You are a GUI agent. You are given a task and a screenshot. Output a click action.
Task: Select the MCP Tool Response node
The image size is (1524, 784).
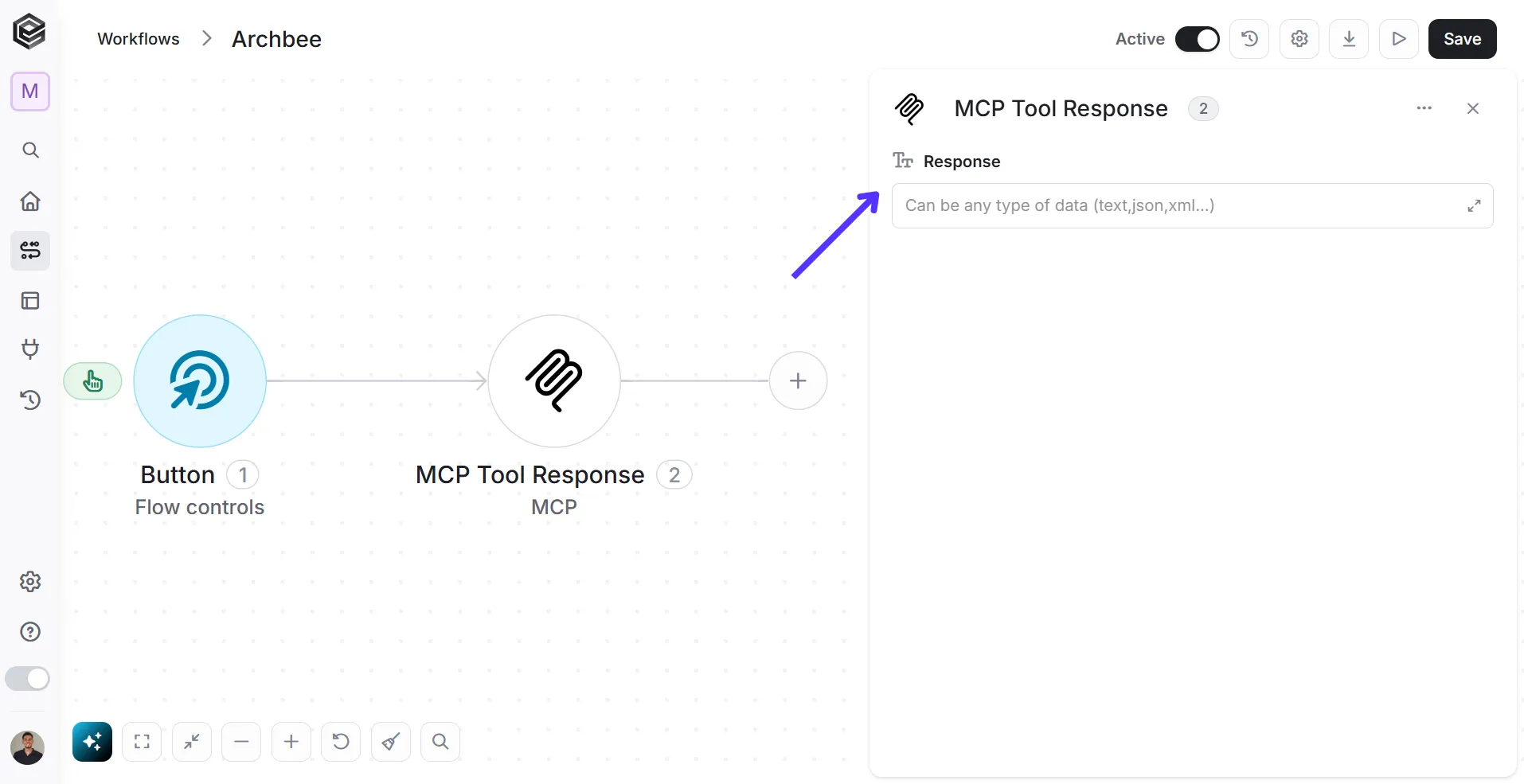[x=554, y=381]
